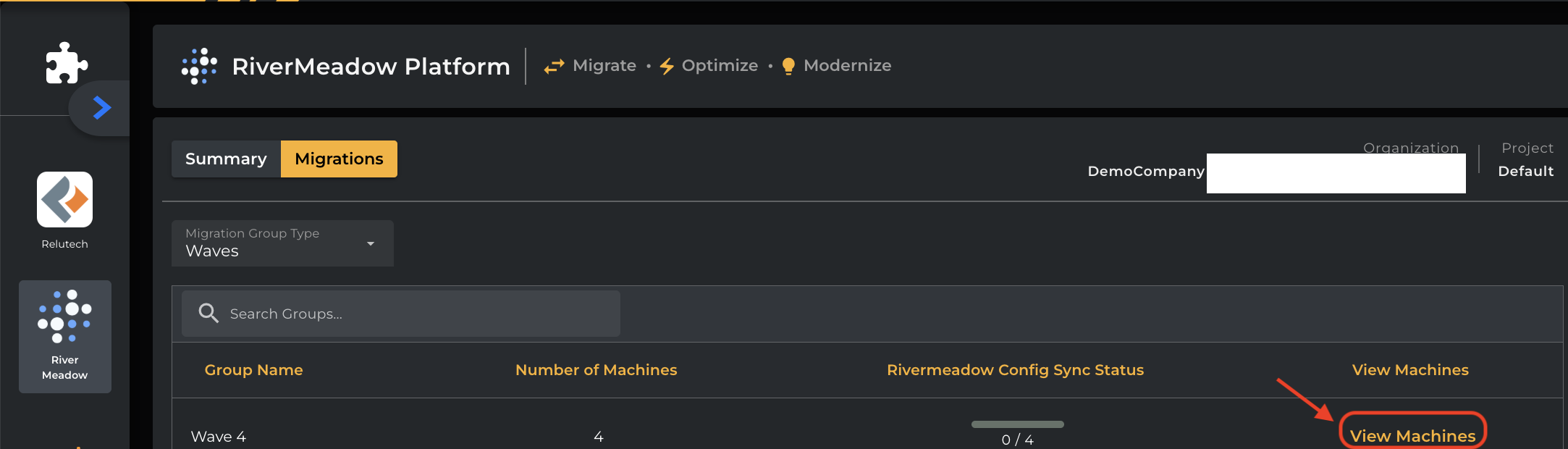Click View Machines link for Wave 4
Screen dimensions: 1568x449
coord(1412,435)
